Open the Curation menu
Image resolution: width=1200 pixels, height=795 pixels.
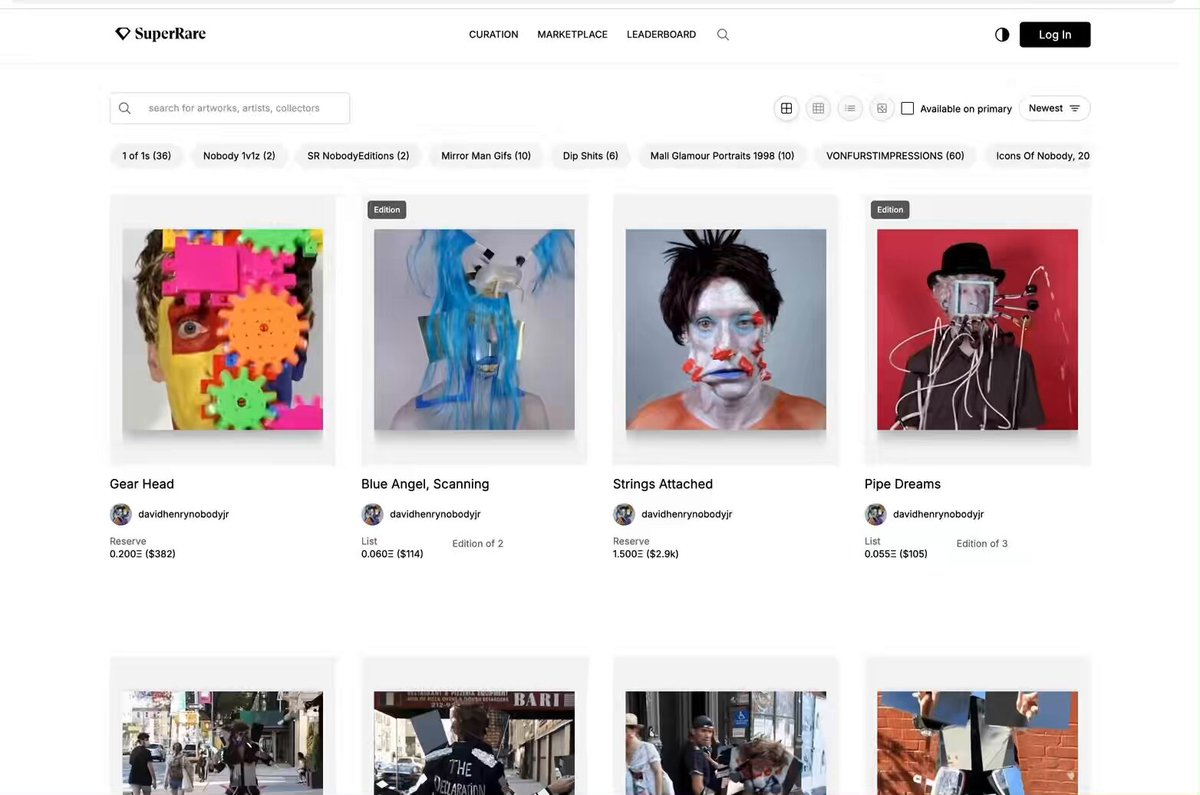click(x=494, y=34)
